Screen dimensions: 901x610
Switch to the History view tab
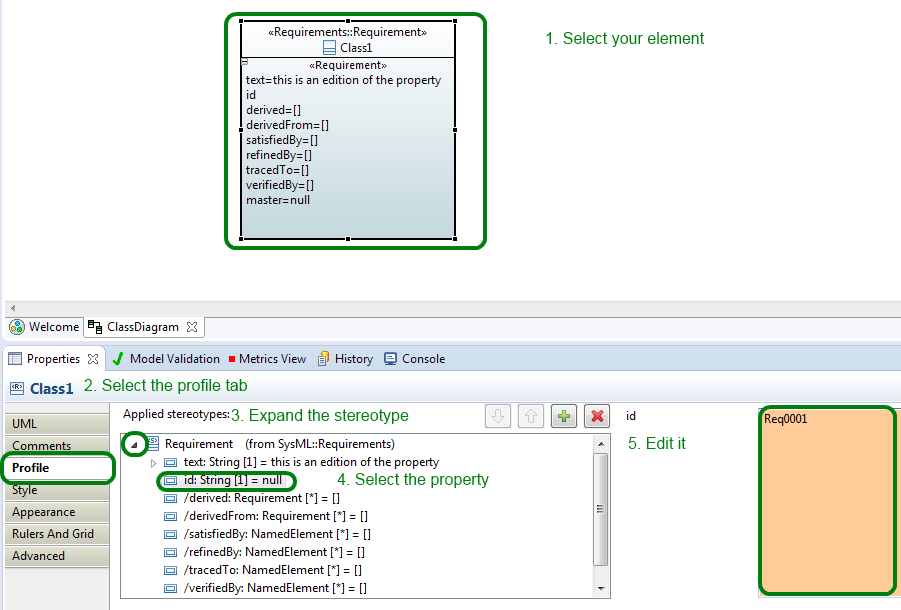tap(346, 359)
